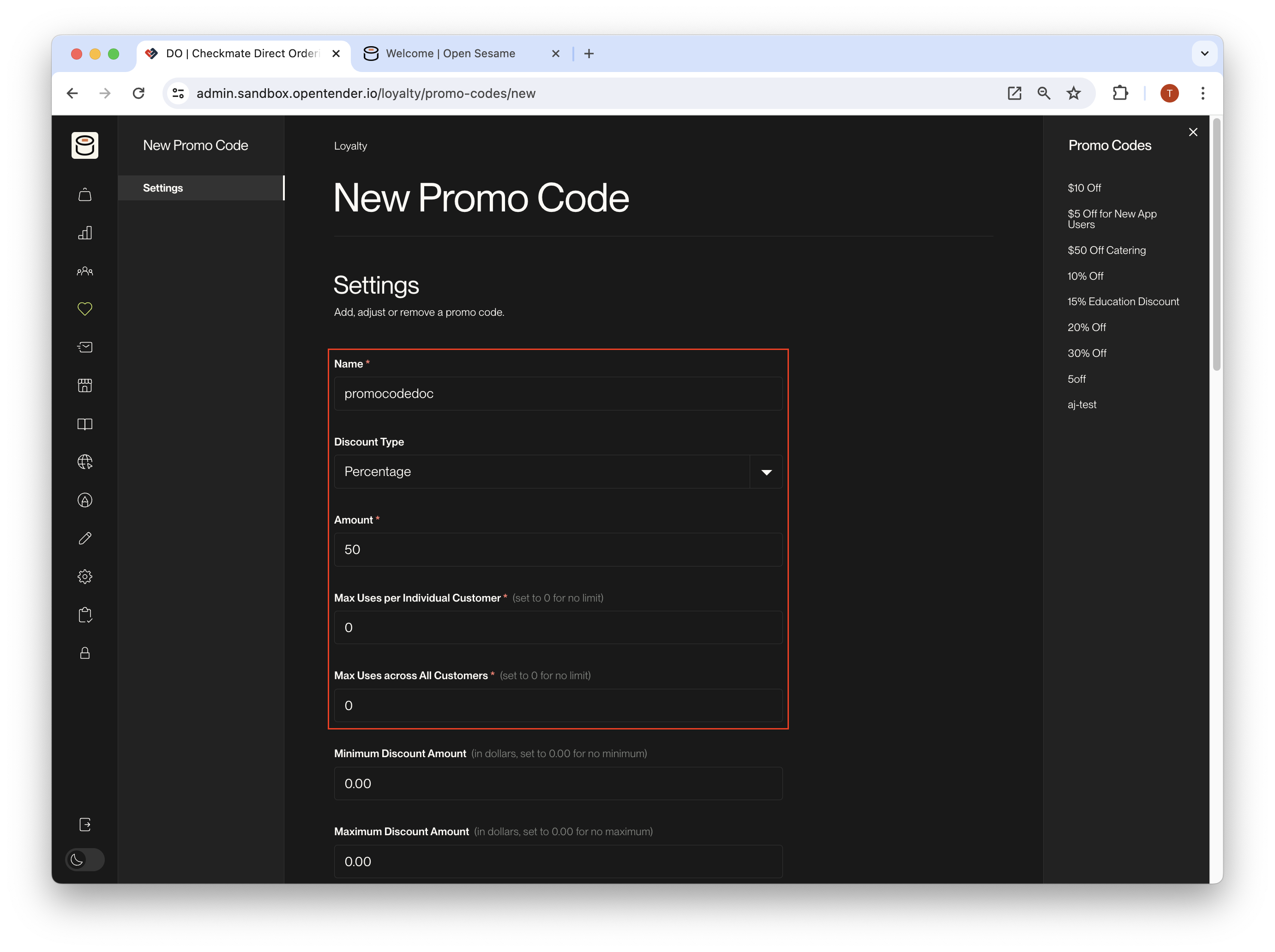
Task: Open the settings gear icon in sidebar
Action: click(84, 577)
